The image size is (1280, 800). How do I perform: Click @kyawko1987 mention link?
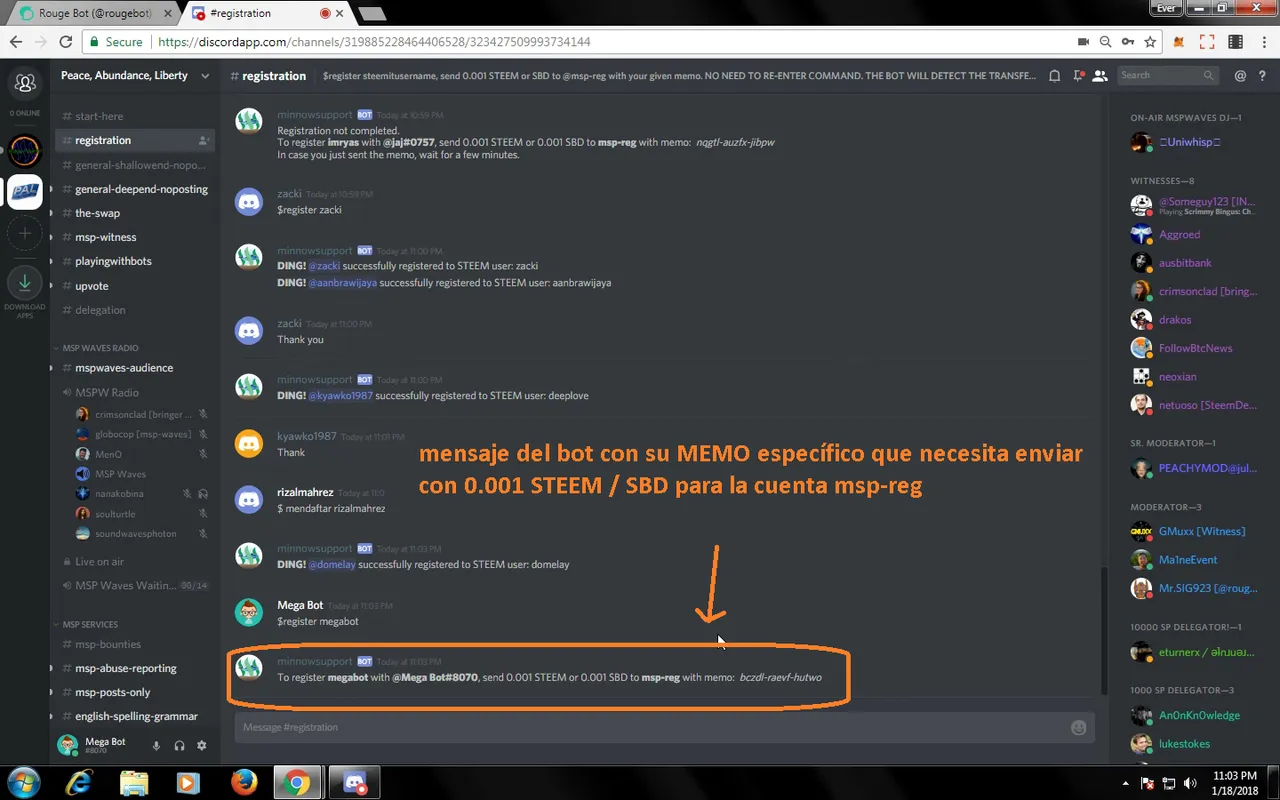coord(340,396)
